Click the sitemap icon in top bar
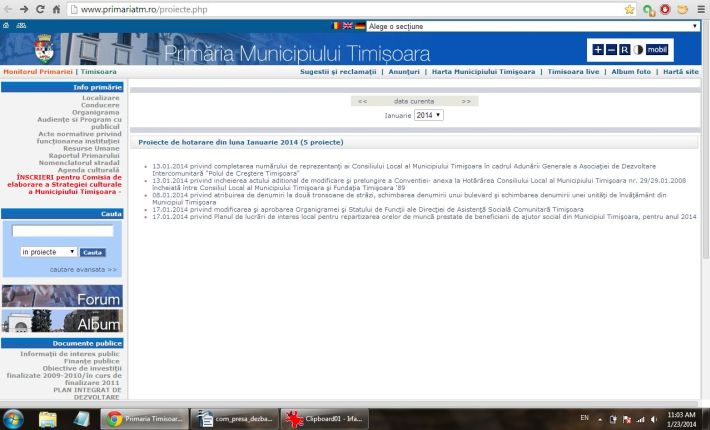This screenshot has width=710, height=430. point(21,26)
